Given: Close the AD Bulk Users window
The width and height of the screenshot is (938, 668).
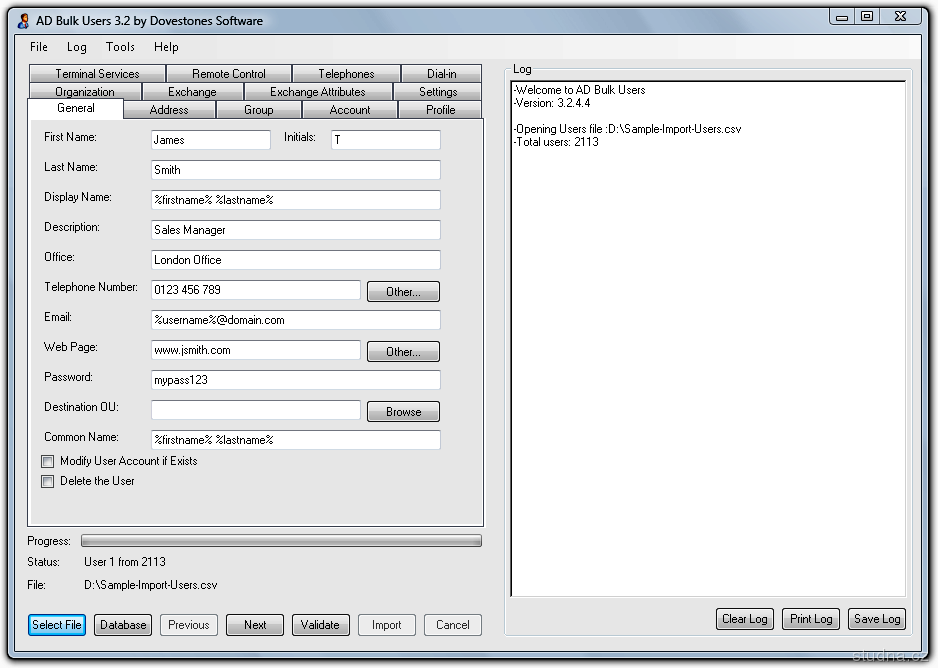Looking at the screenshot, I should click(x=900, y=17).
